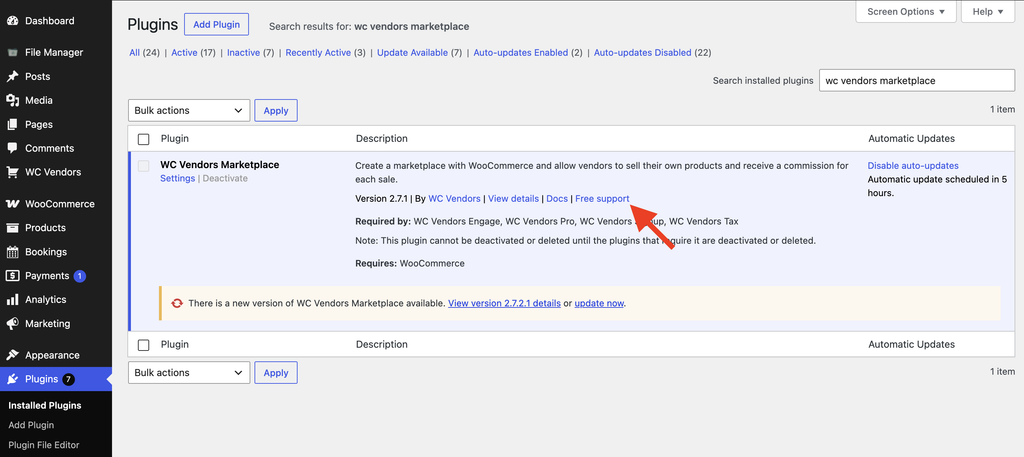1024x457 pixels.
Task: Filter plugins by All (24)
Action: click(144, 53)
